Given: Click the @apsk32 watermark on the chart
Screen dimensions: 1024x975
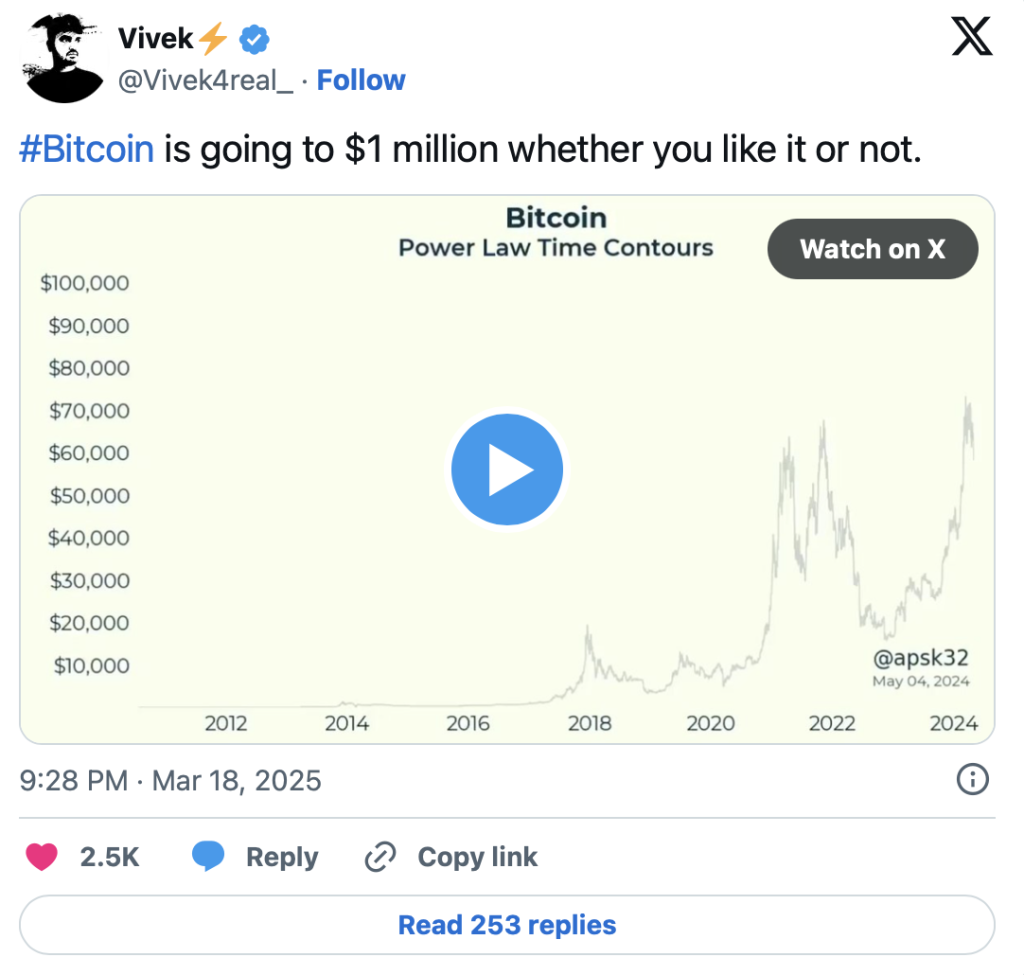Looking at the screenshot, I should pyautogui.click(x=920, y=657).
